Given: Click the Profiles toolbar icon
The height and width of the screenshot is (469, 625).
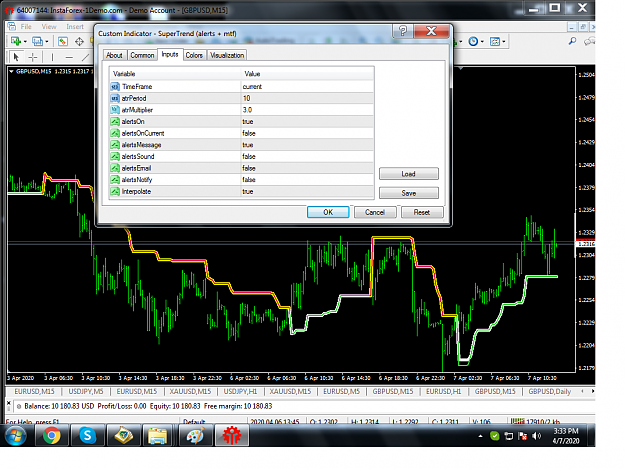Looking at the screenshot, I should point(37,41).
